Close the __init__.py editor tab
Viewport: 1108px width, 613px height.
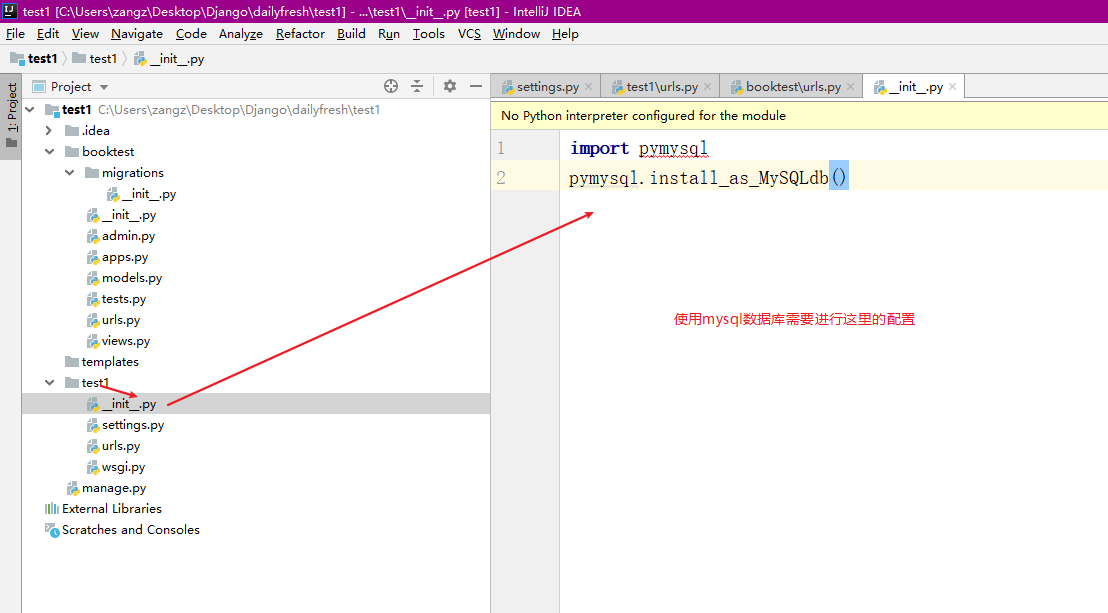click(953, 87)
